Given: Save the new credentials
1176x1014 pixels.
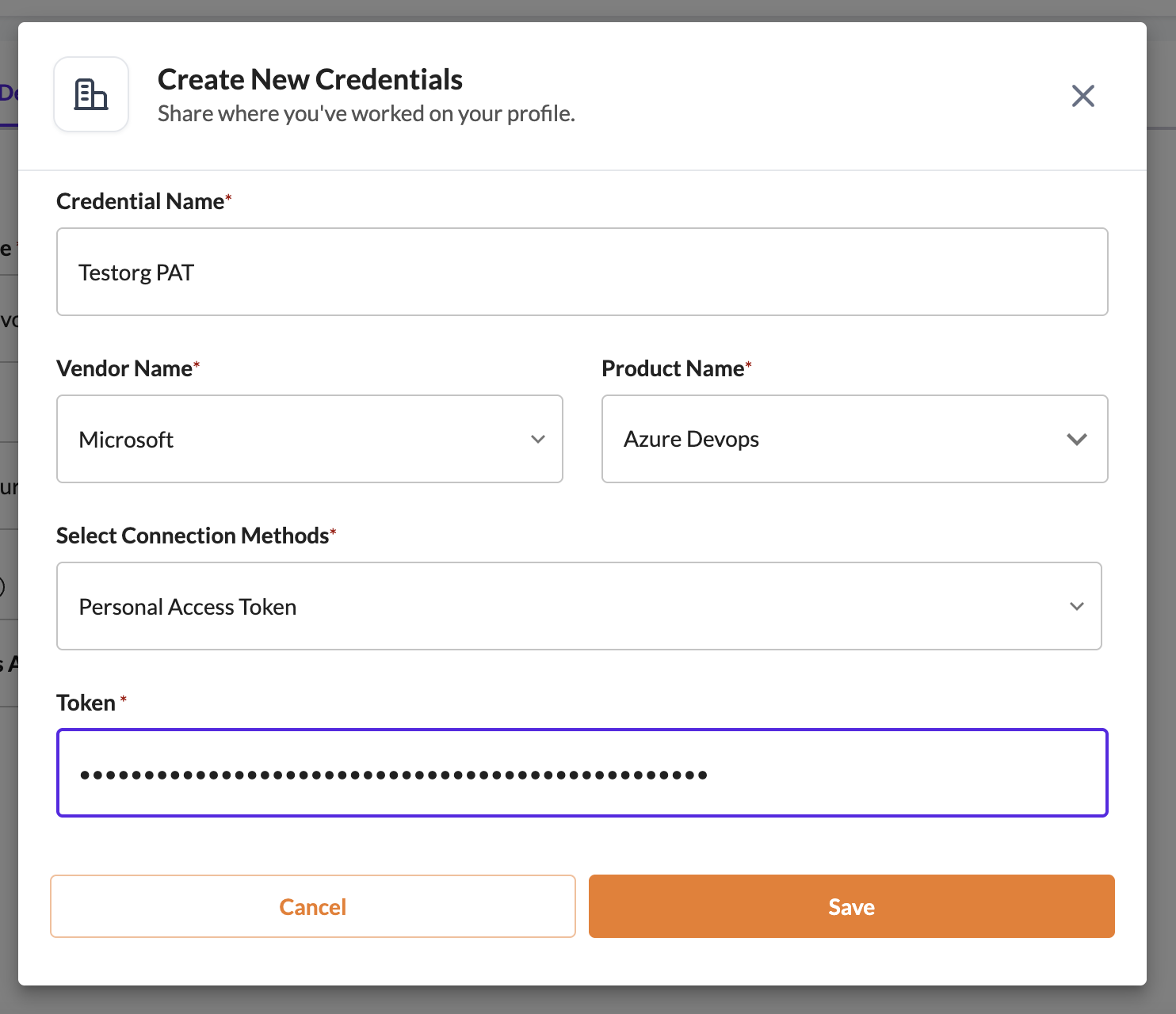Looking at the screenshot, I should pos(851,906).
